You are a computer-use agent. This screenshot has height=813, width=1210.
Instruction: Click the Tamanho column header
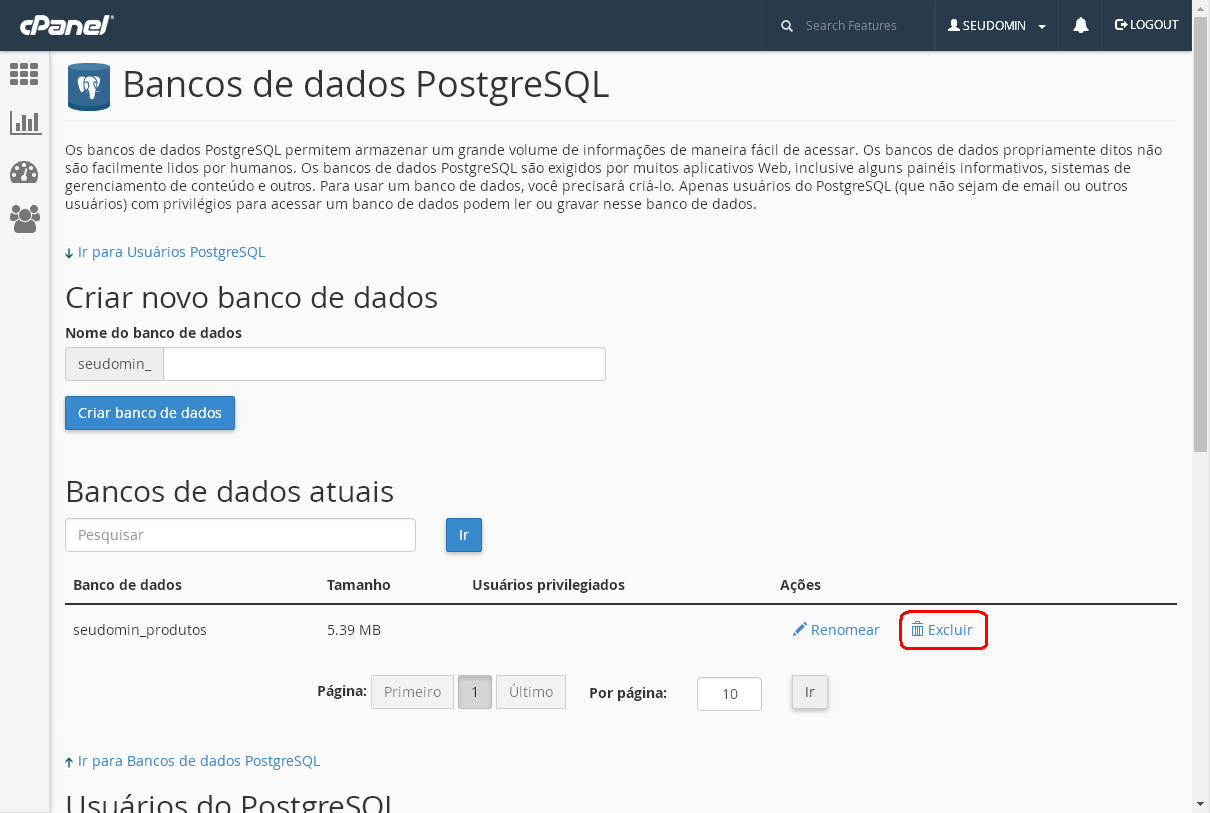(359, 585)
